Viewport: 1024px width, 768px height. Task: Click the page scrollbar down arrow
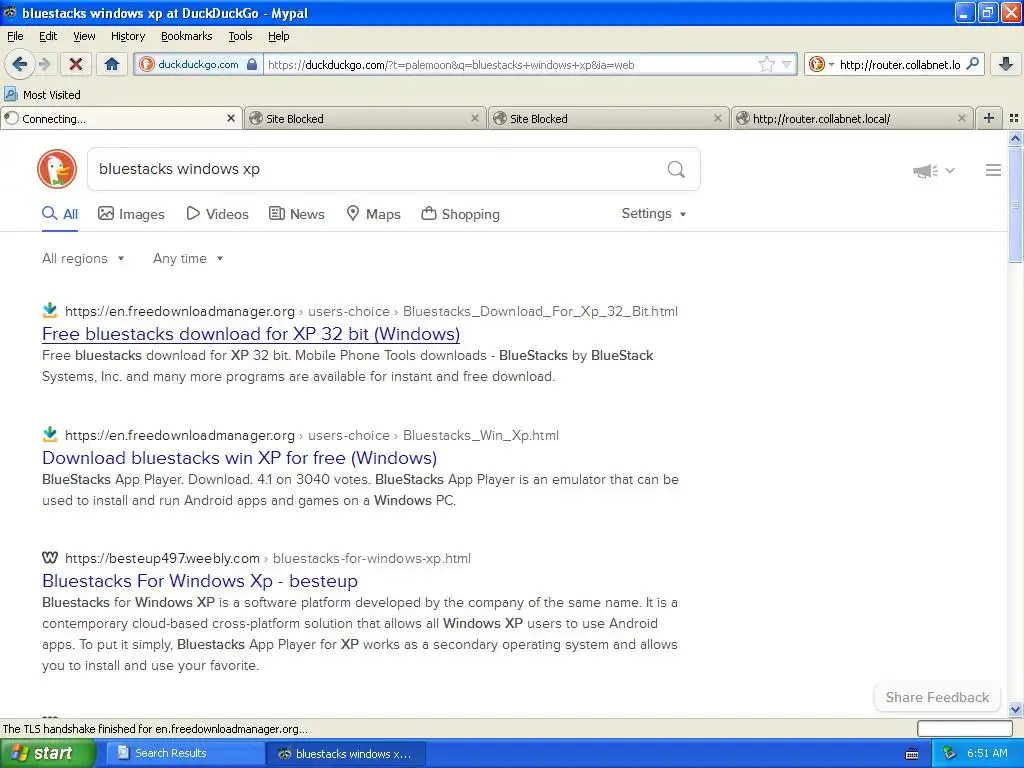click(x=1015, y=710)
